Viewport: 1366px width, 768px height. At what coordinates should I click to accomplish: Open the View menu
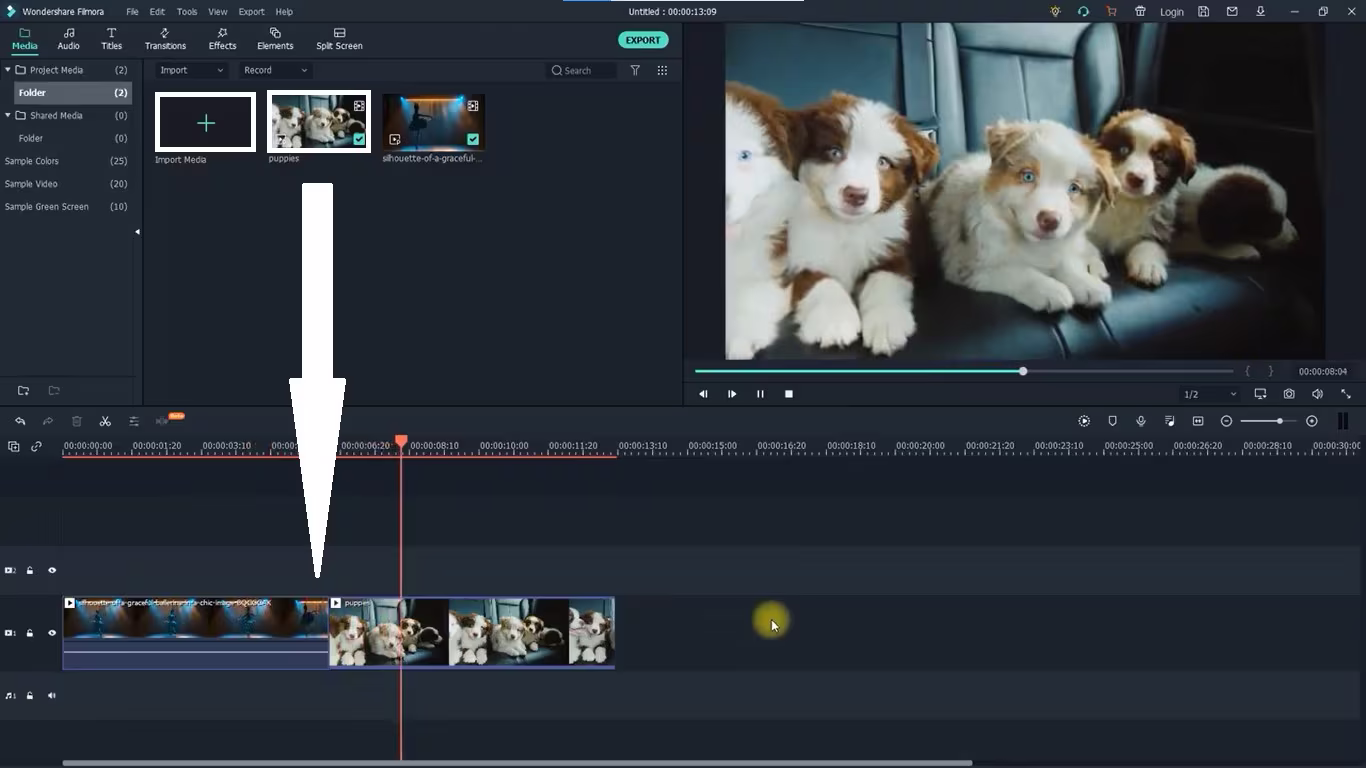pyautogui.click(x=218, y=12)
